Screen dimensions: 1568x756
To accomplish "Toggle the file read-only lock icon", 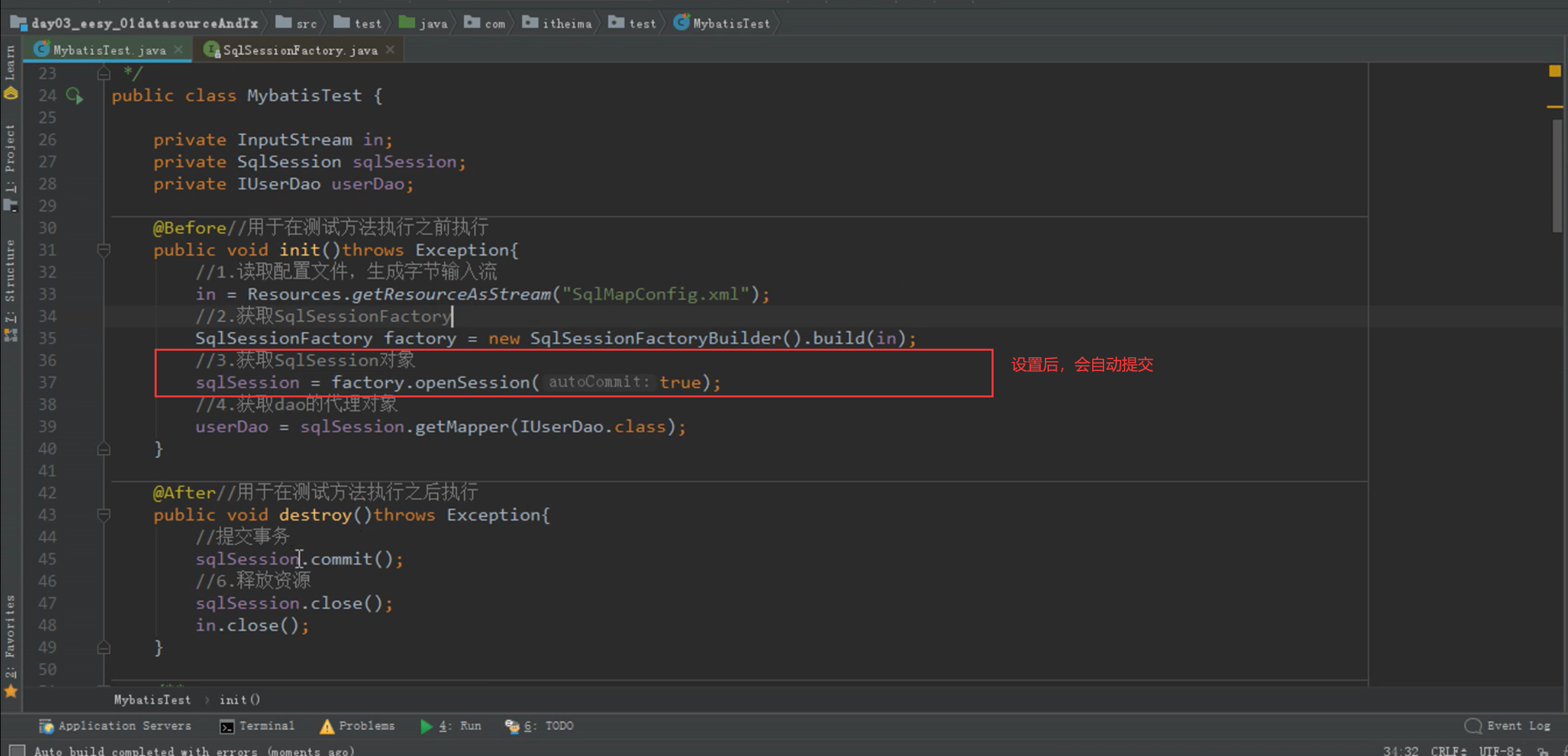I will [1544, 751].
